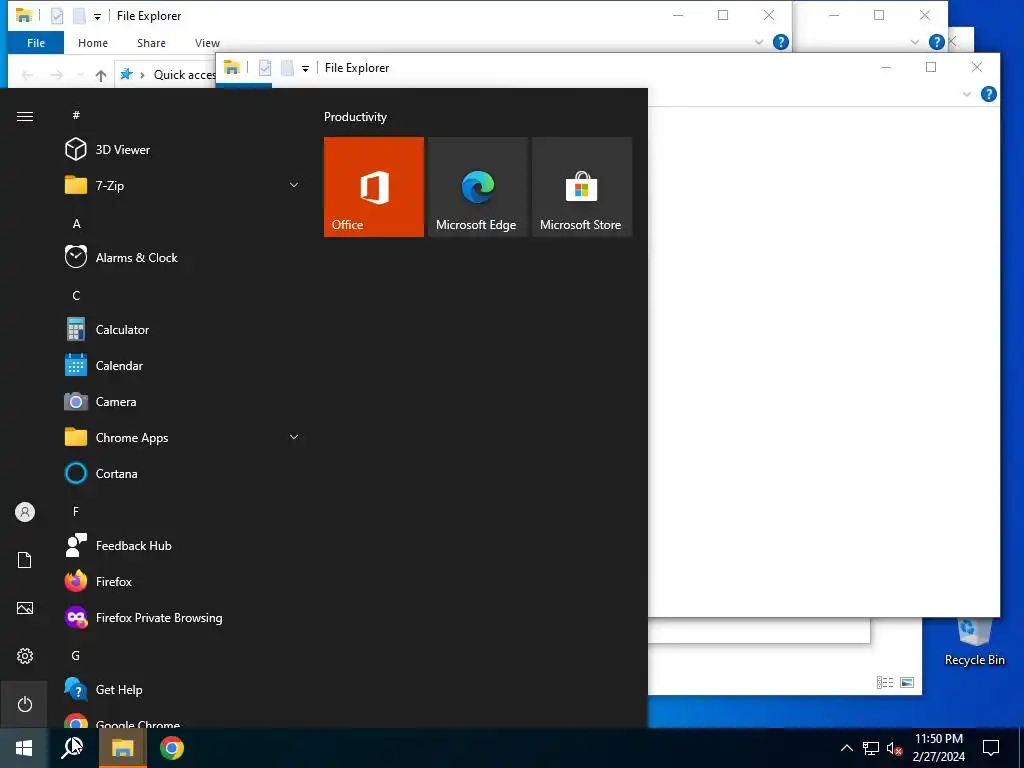Click the user account icon
Image resolution: width=1024 pixels, height=768 pixels.
point(24,512)
